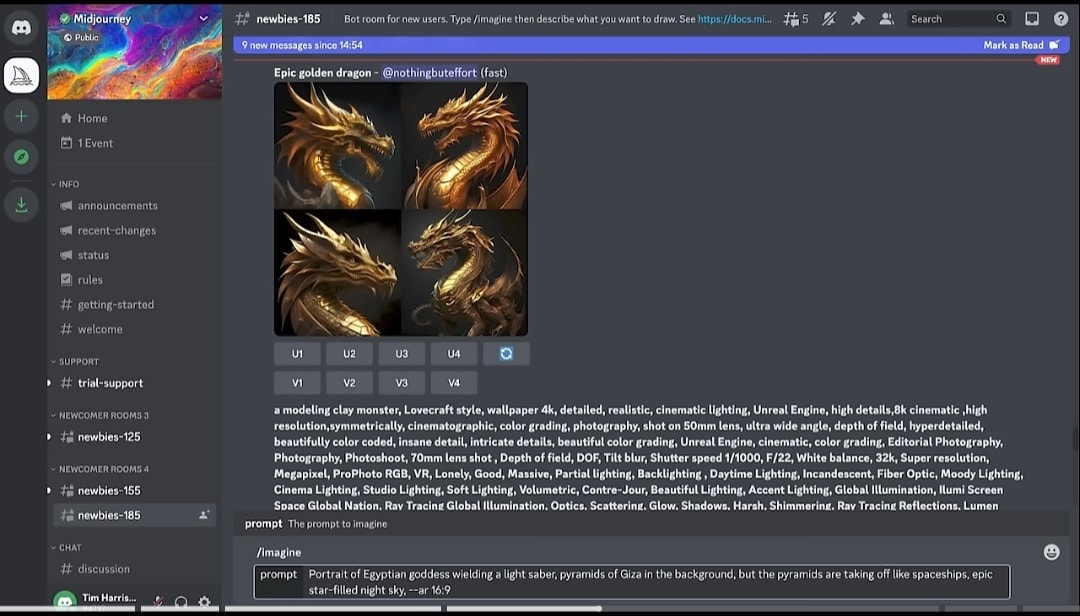
Task: Open Explore Discoverable Servers compass icon
Action: click(x=21, y=157)
